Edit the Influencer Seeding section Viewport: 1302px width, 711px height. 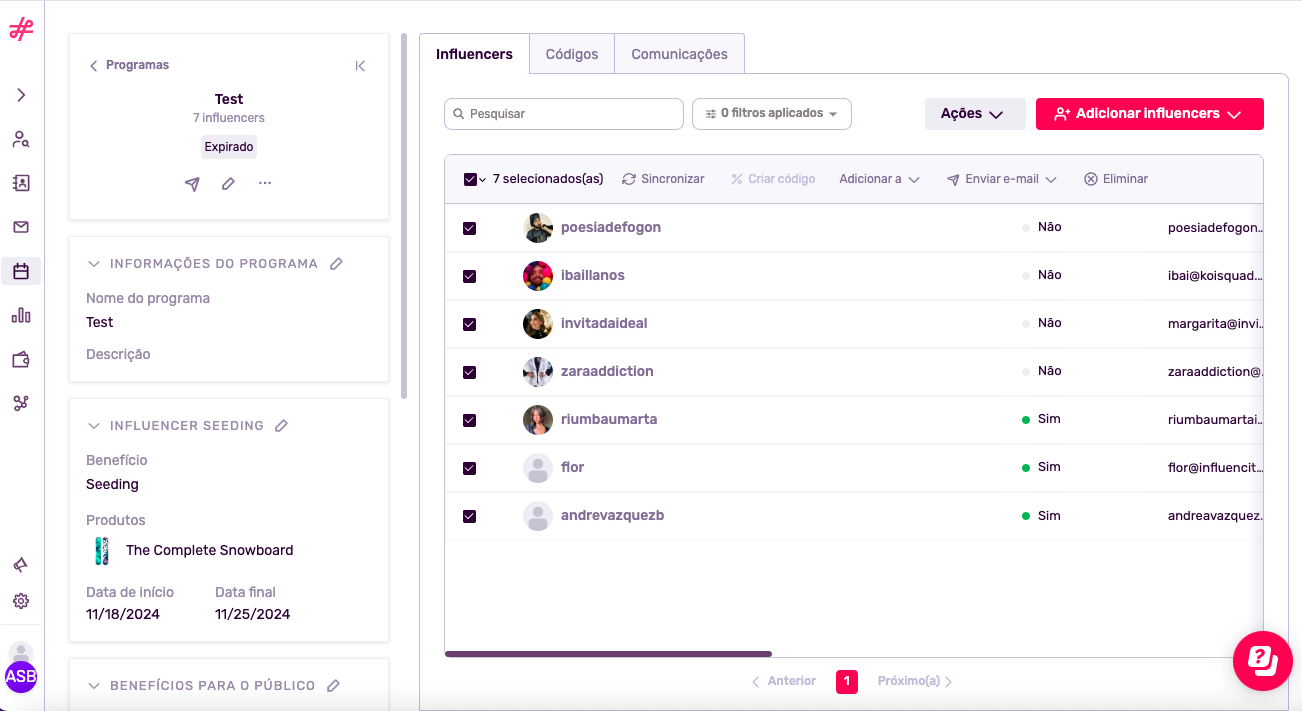click(x=282, y=426)
